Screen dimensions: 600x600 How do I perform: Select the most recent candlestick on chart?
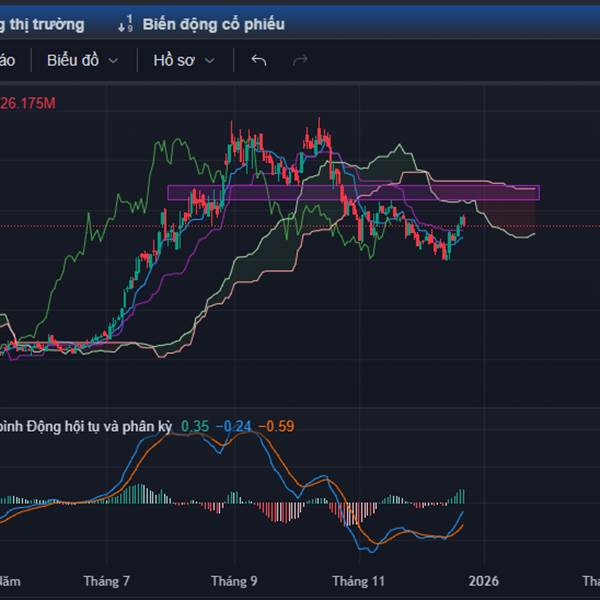(463, 221)
